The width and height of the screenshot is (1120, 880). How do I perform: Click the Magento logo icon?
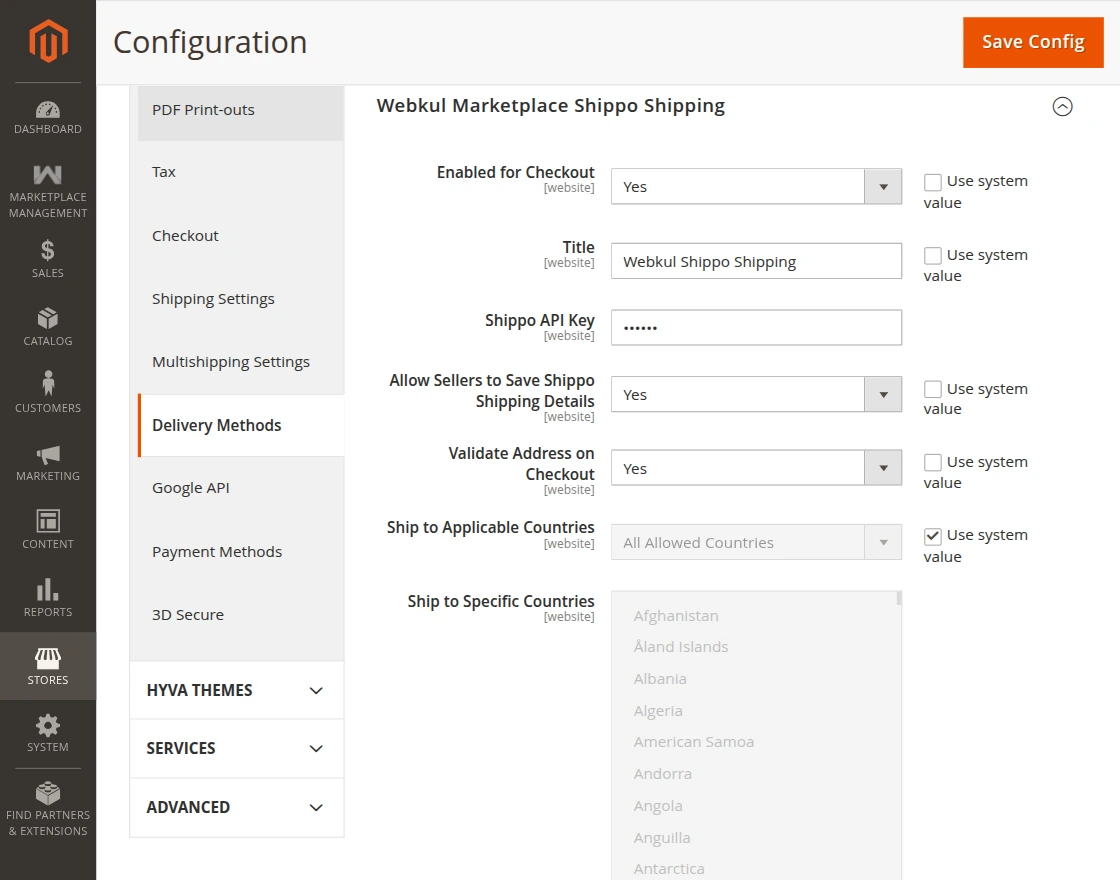[48, 41]
